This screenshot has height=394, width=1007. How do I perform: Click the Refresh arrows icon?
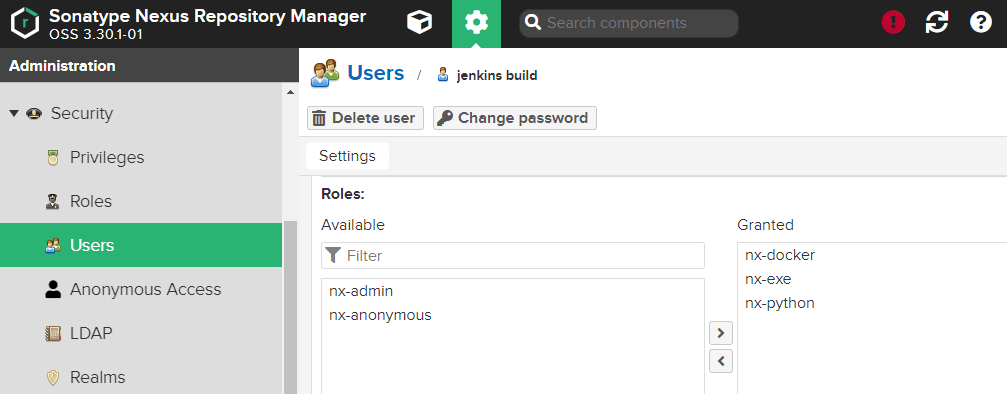click(x=936, y=23)
